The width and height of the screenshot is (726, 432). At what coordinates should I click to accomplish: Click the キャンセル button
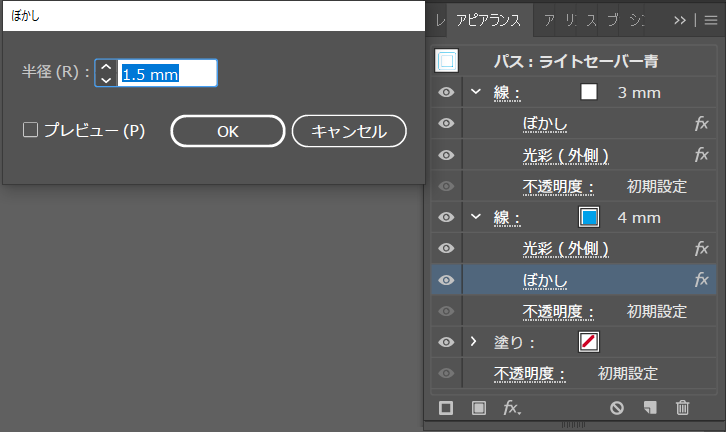[349, 131]
